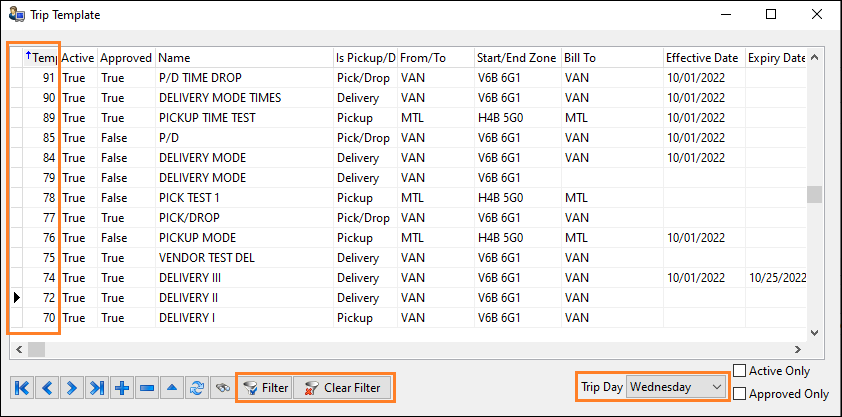Sort by the Effective Date column header
The image size is (842, 417).
703,58
